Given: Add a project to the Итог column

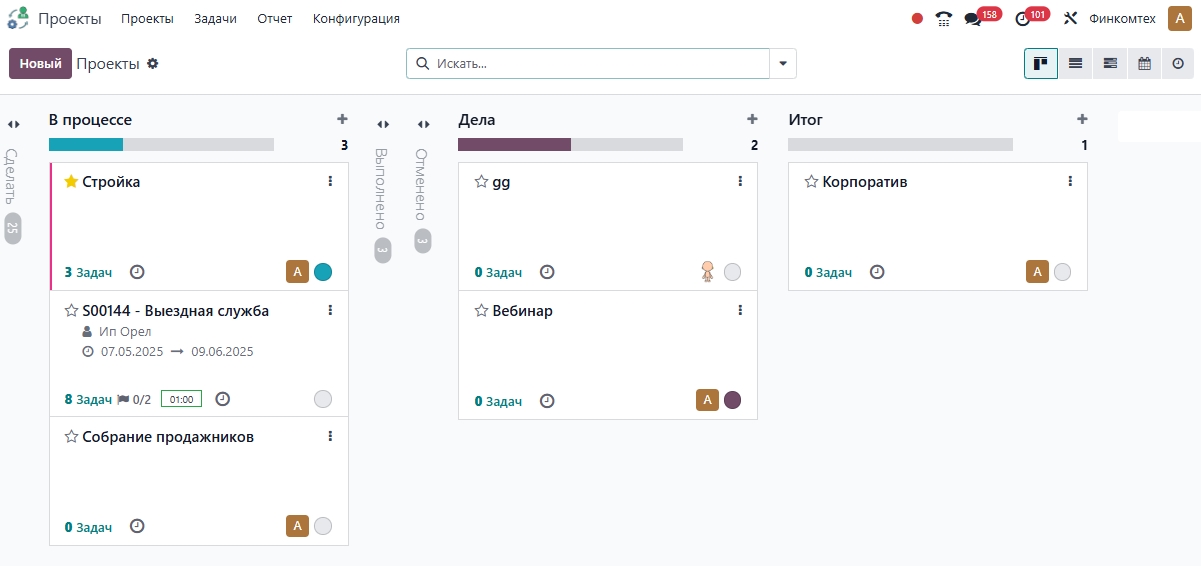Looking at the screenshot, I should click(1082, 119).
